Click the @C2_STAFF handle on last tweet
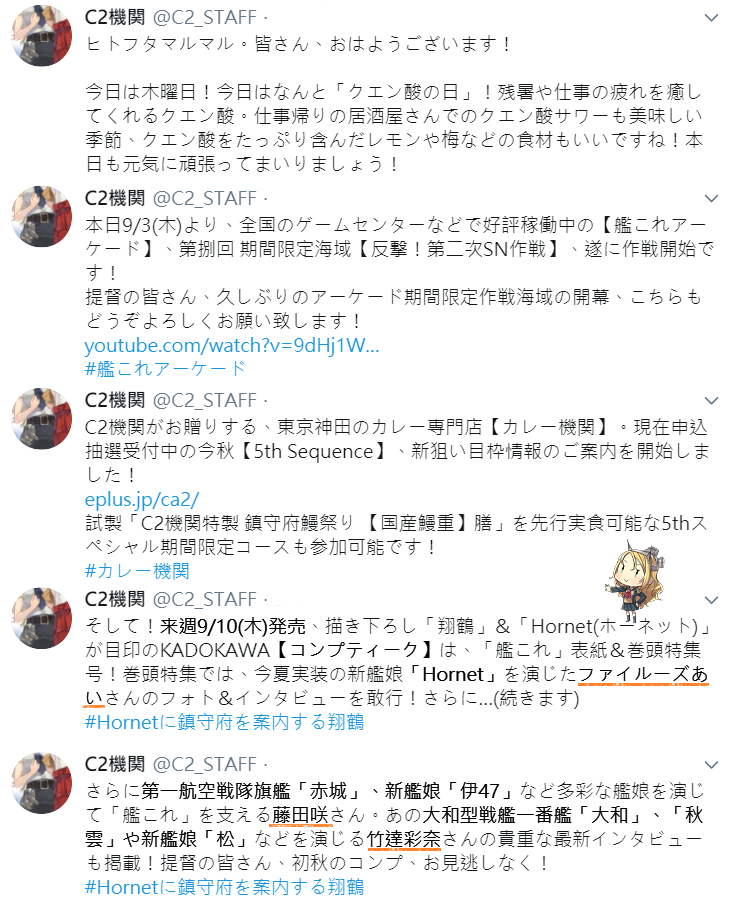731x909 pixels. 205,765
